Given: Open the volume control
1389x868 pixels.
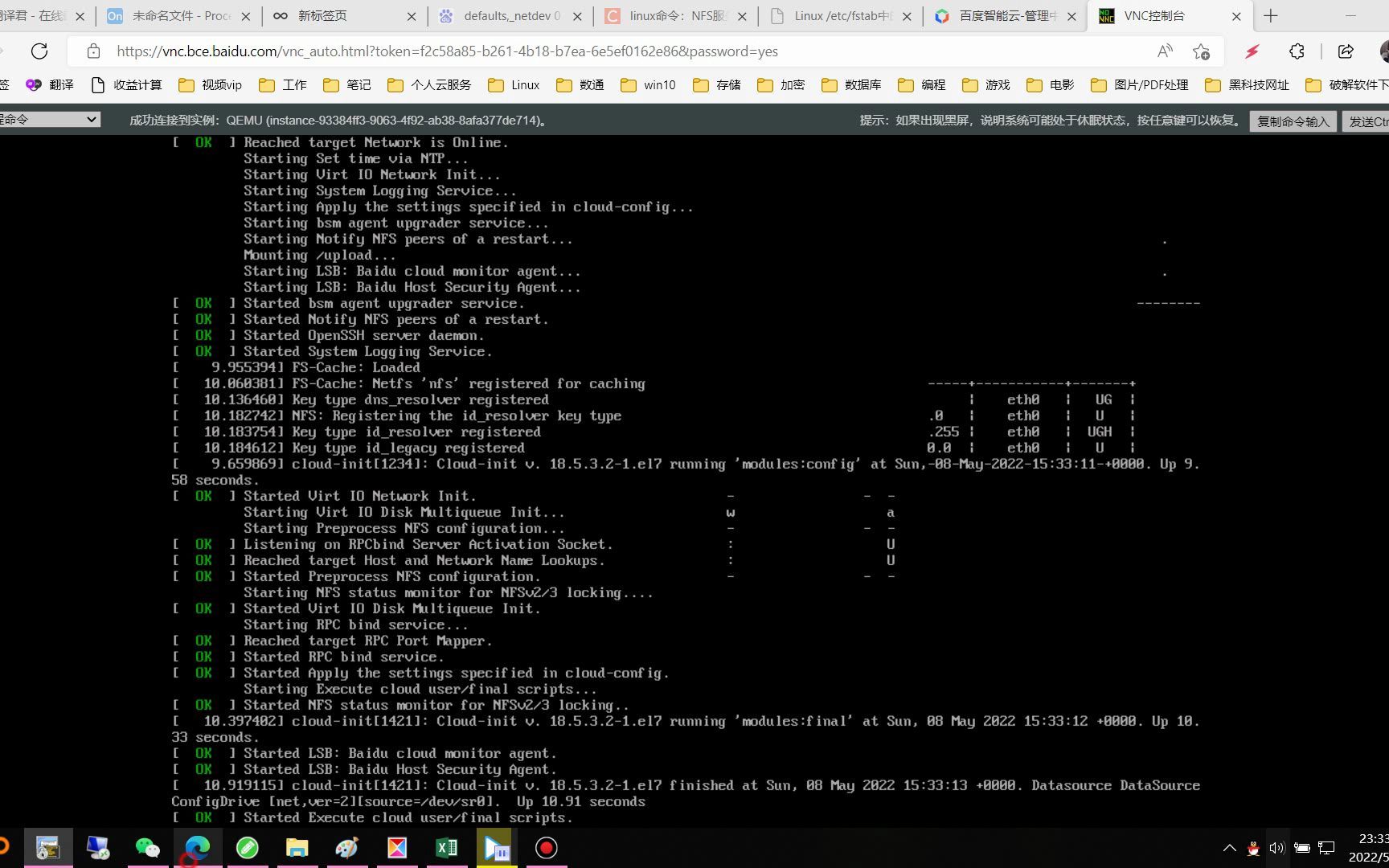Looking at the screenshot, I should click(x=1276, y=848).
